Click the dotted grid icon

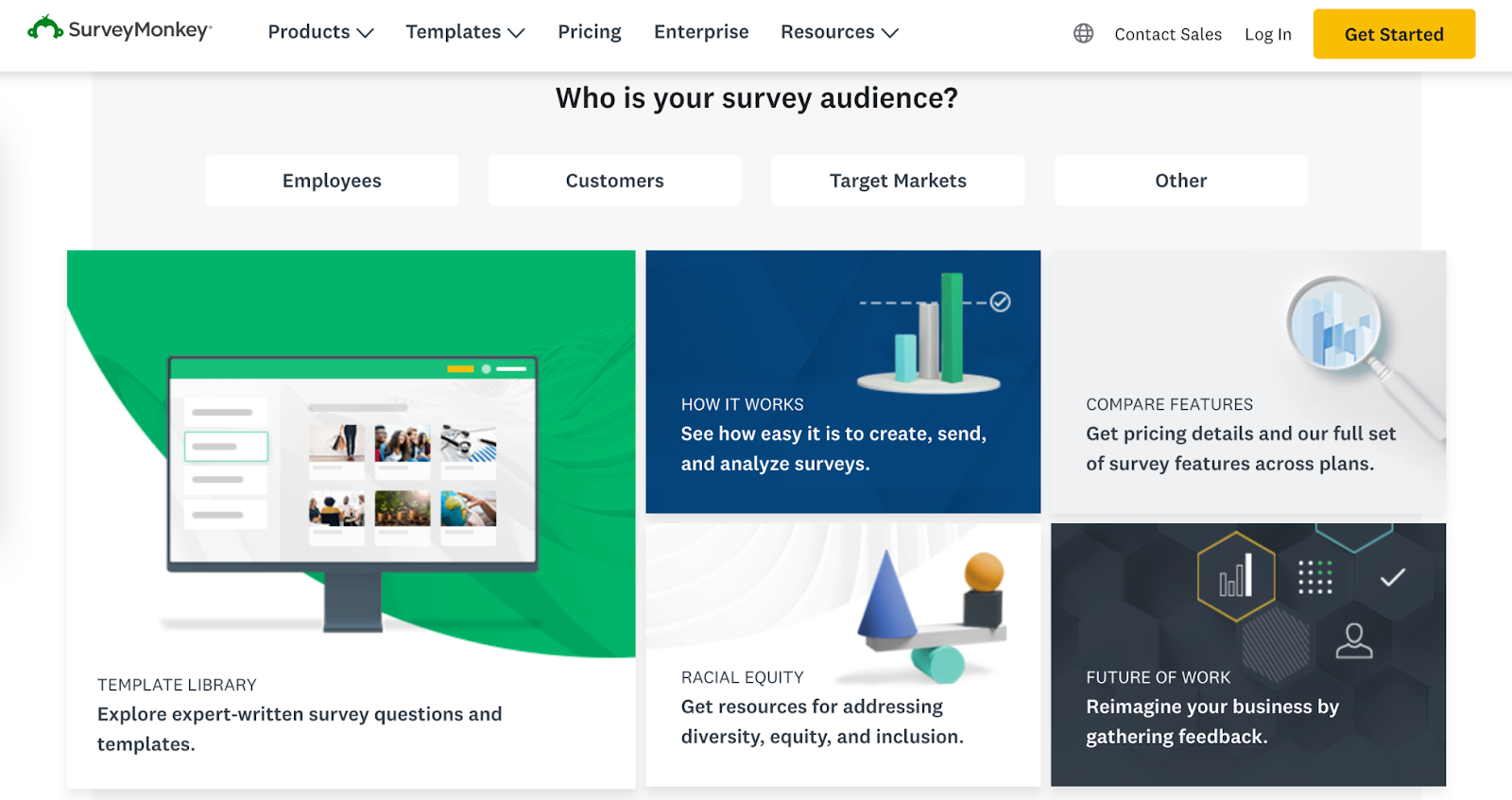coord(1314,577)
